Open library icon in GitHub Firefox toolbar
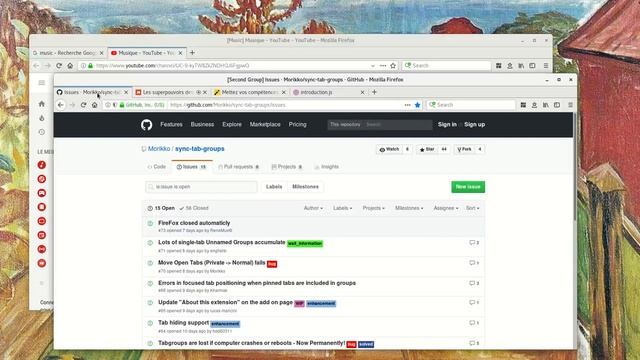 coord(545,105)
